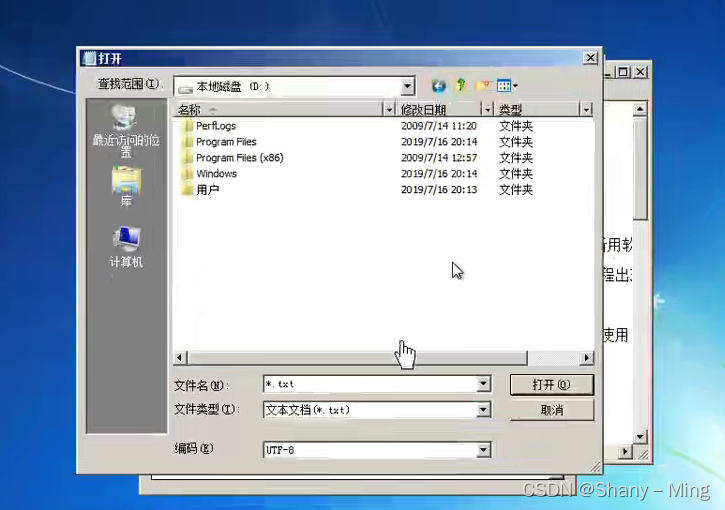The image size is (725, 510).
Task: Click the 取消 button
Action: click(x=552, y=410)
